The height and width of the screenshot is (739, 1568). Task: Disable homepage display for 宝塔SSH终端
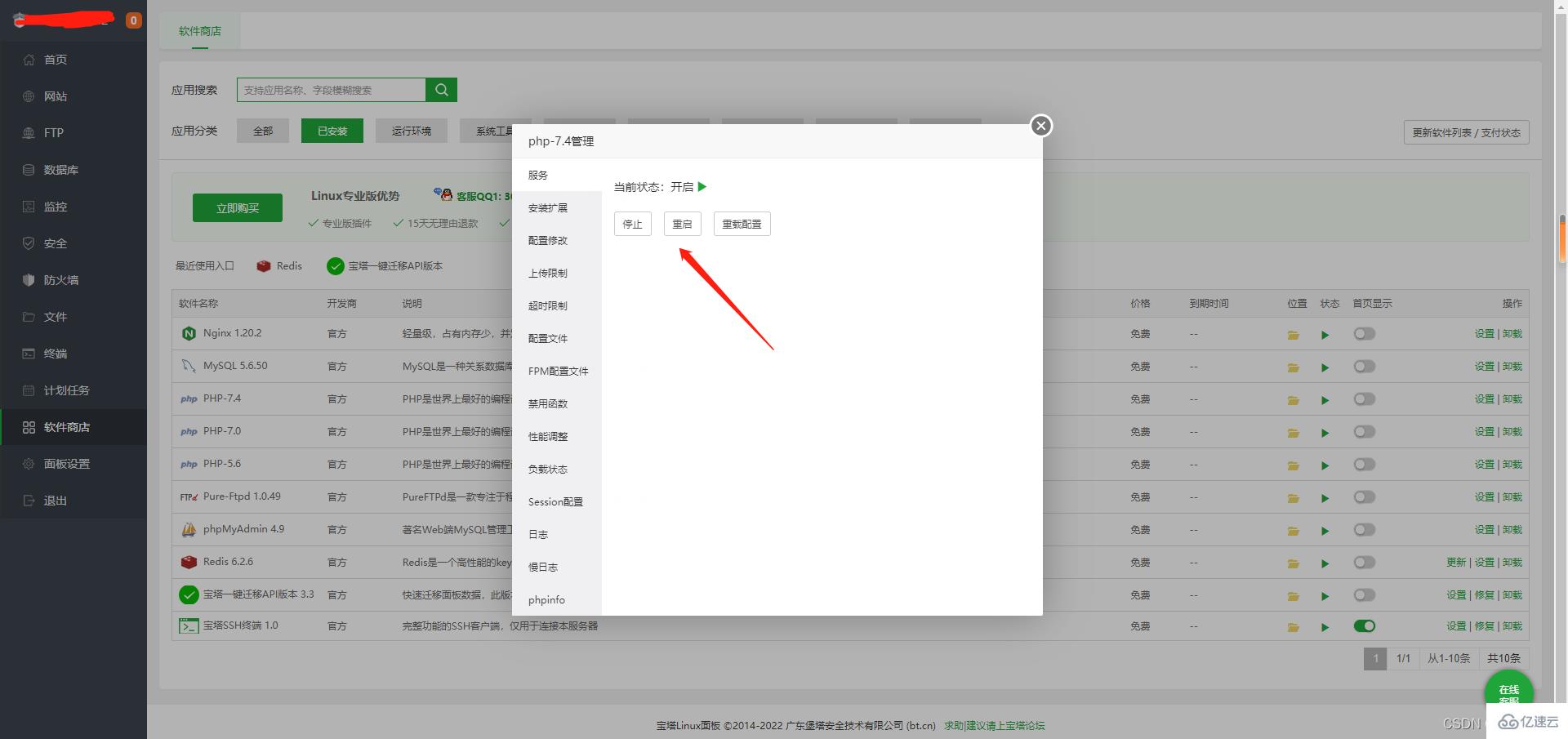pyautogui.click(x=1364, y=625)
